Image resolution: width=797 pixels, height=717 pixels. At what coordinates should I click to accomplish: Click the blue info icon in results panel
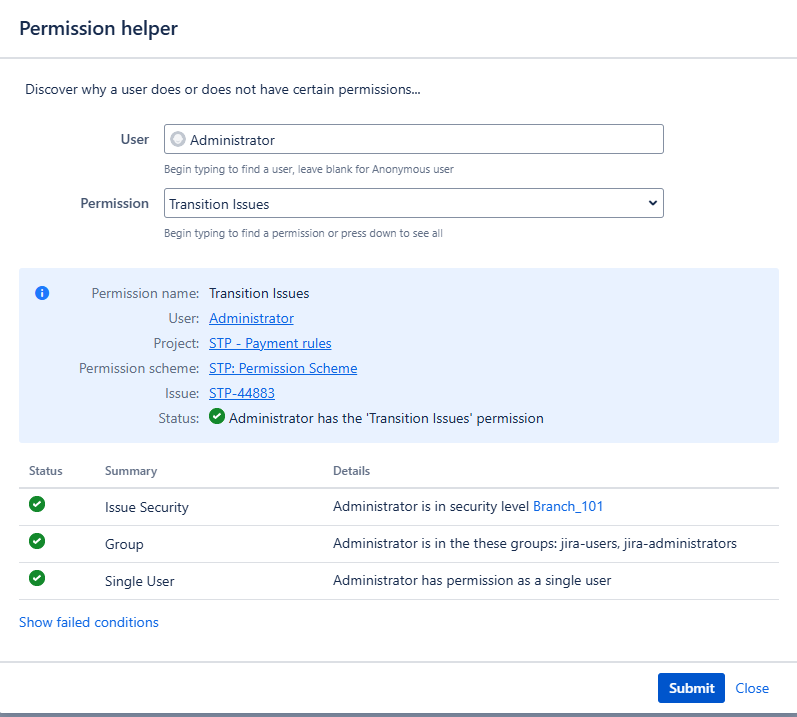click(x=42, y=293)
